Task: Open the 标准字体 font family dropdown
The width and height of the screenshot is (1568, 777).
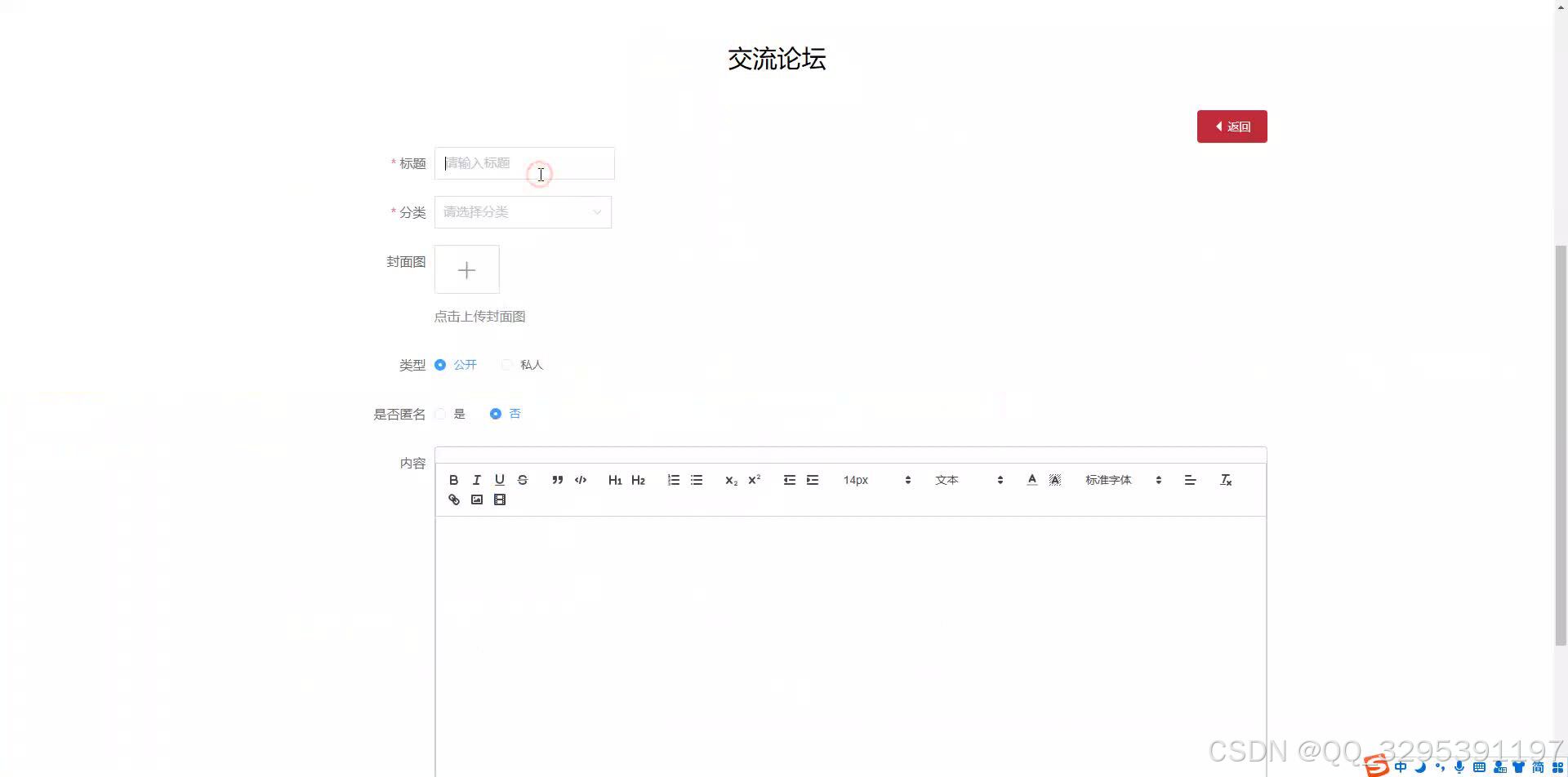Action: click(1123, 480)
